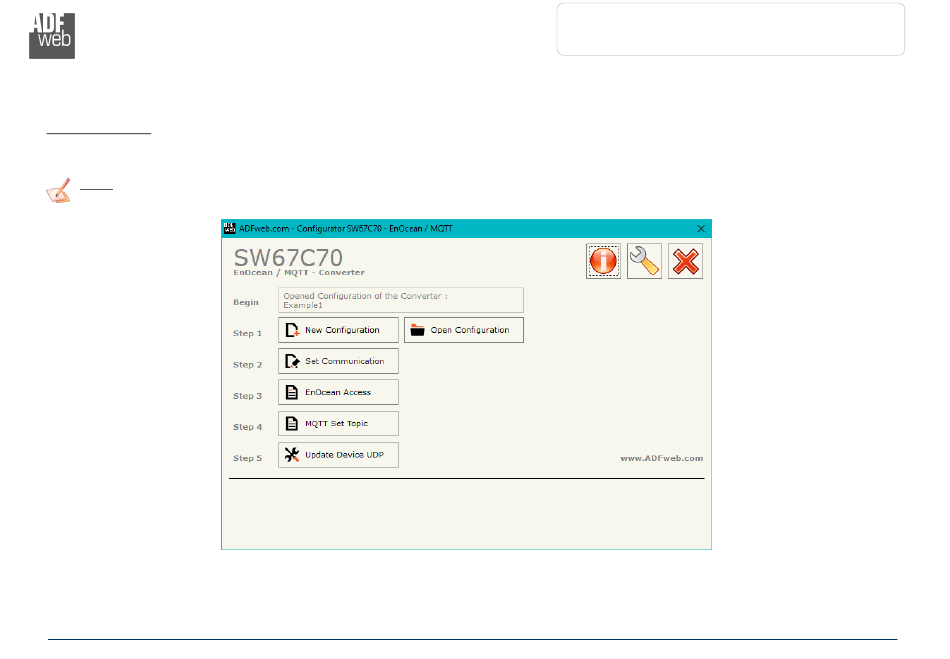Click the red X exit icon
The width and height of the screenshot is (950, 659).
click(685, 261)
